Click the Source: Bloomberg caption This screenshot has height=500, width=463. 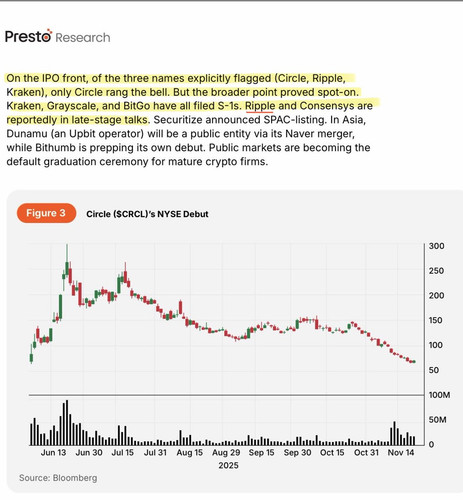[58, 478]
